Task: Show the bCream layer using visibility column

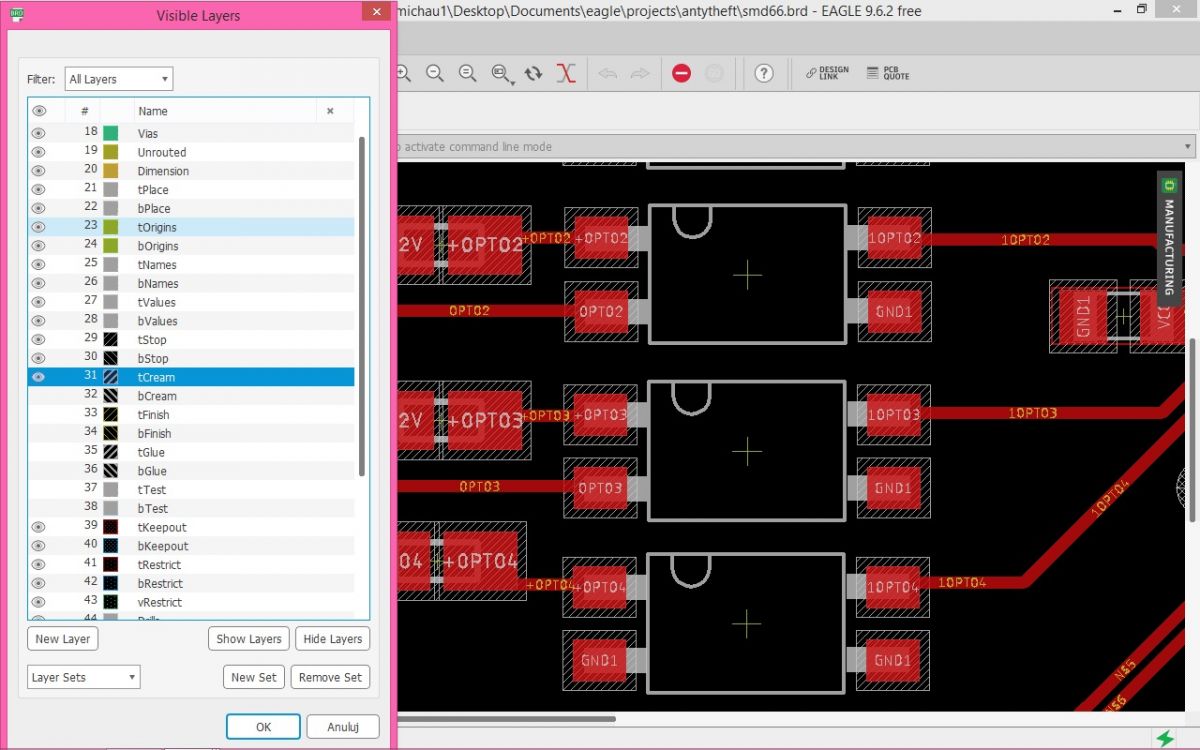Action: [x=39, y=396]
